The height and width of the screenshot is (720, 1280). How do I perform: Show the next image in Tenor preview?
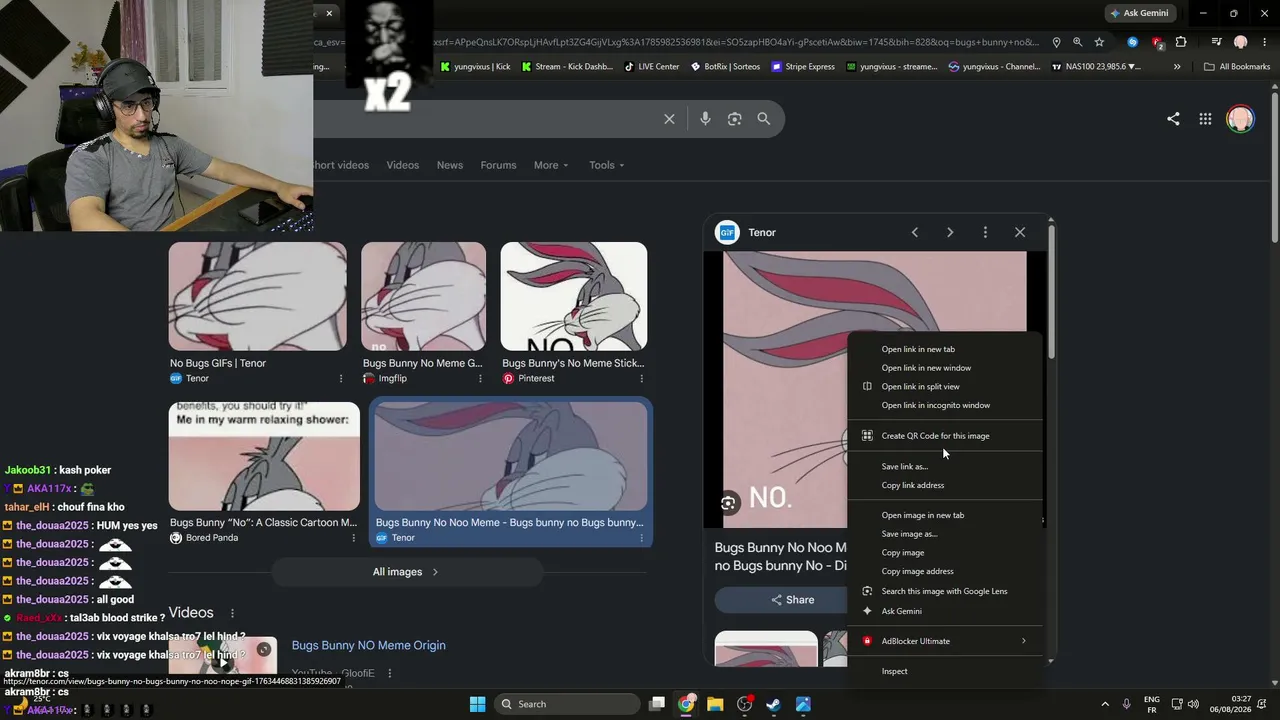pyautogui.click(x=950, y=232)
